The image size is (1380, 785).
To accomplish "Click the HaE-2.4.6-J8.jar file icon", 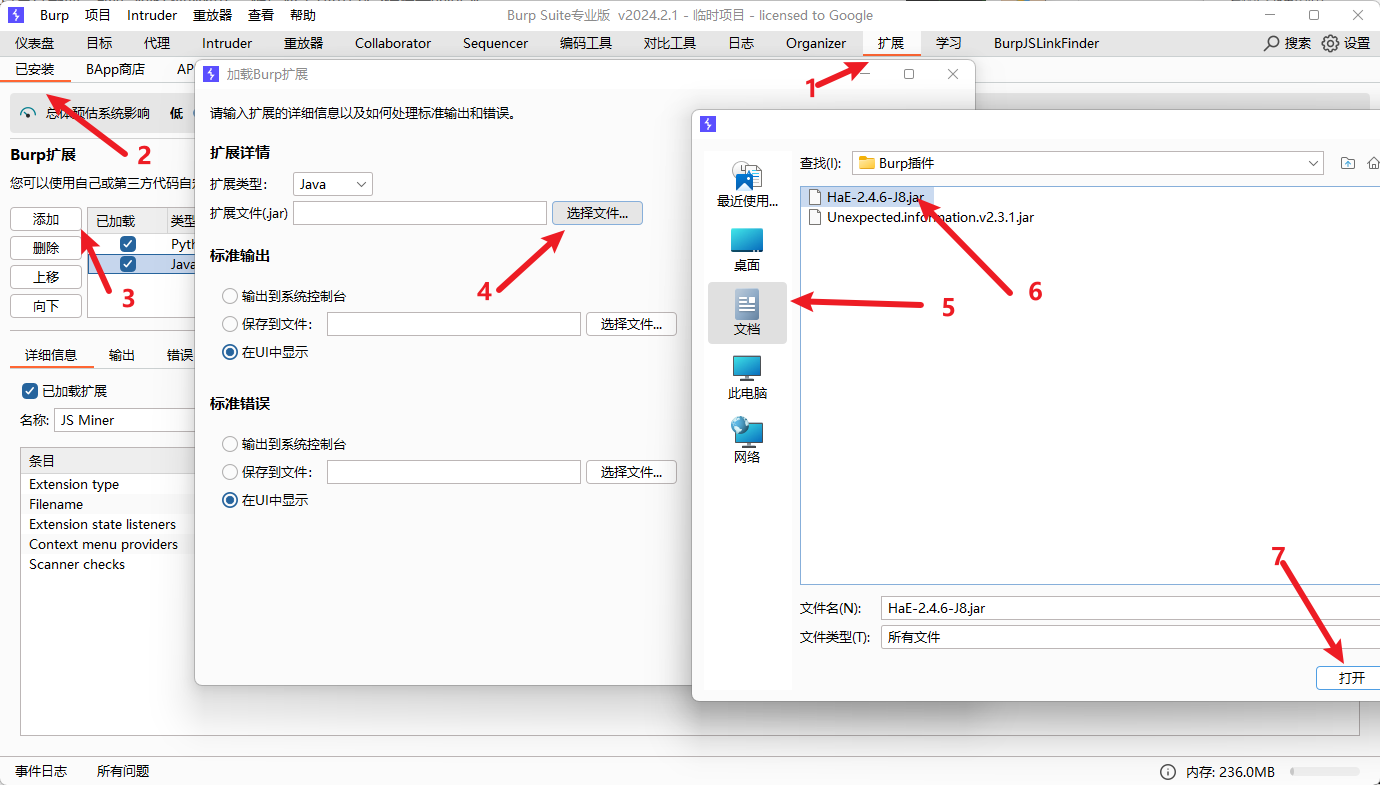I will (815, 197).
